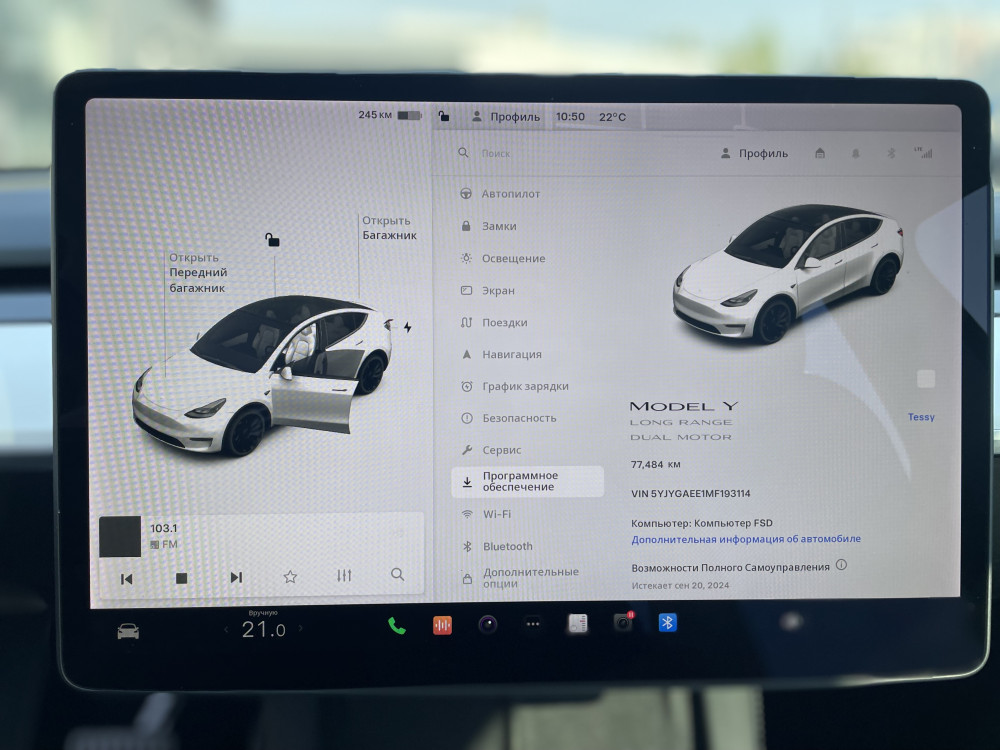Open the orange audio media app

coord(442,625)
